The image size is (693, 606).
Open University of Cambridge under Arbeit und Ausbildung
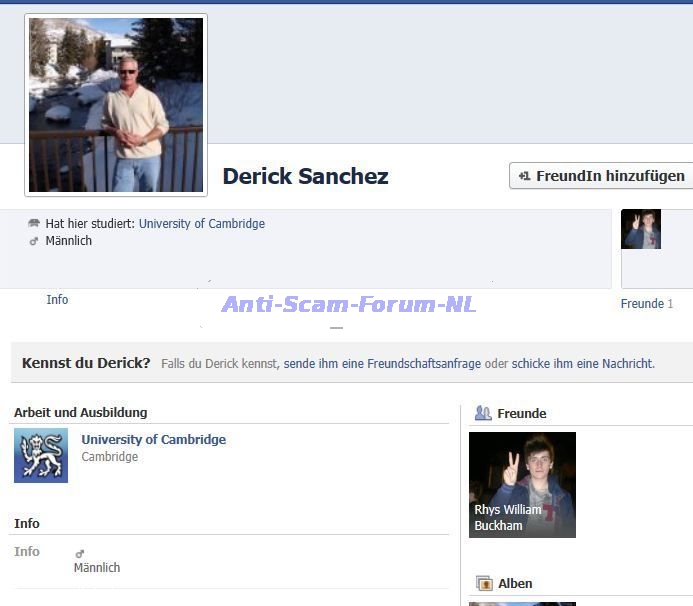click(x=153, y=440)
